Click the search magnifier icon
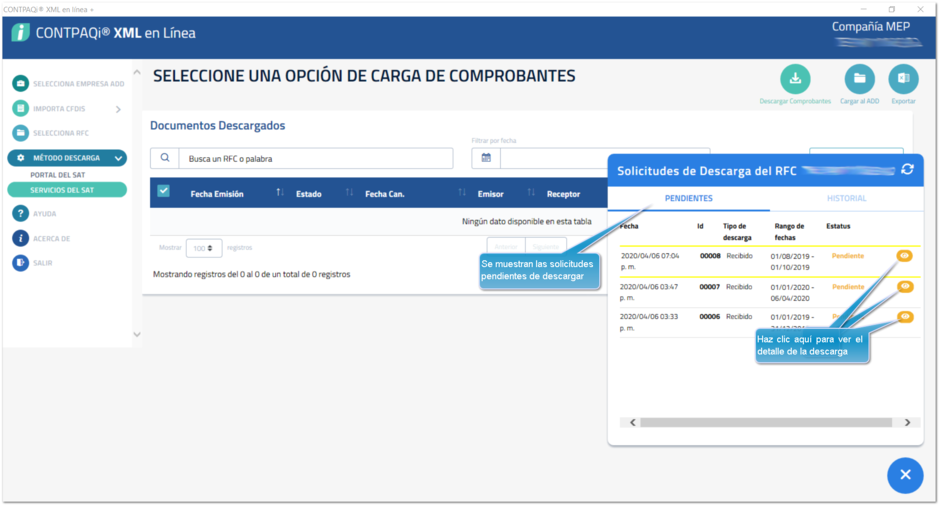The image size is (940, 506). coord(165,158)
